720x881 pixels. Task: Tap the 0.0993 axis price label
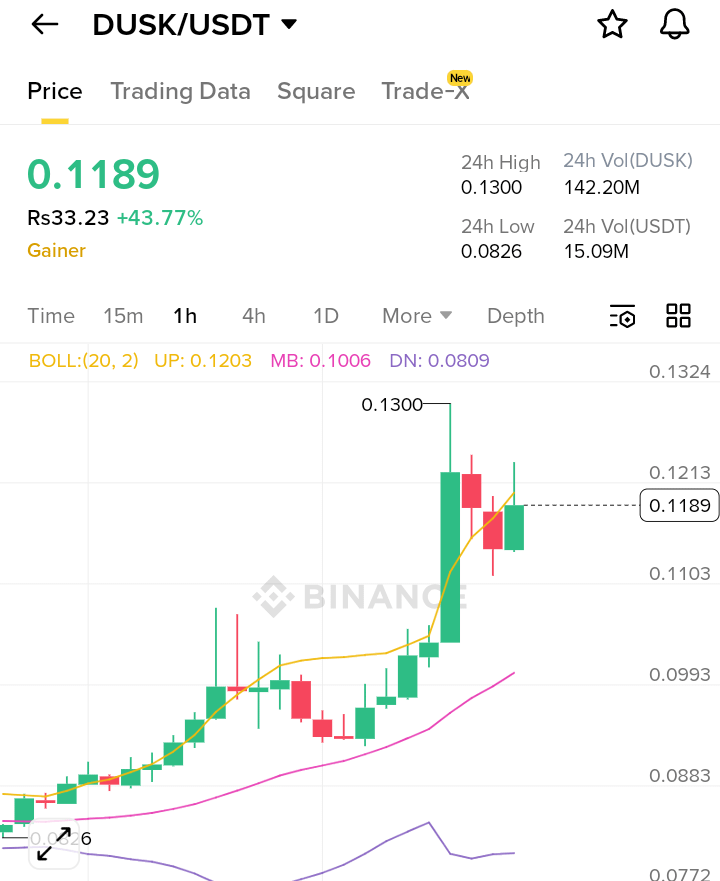pyautogui.click(x=680, y=675)
